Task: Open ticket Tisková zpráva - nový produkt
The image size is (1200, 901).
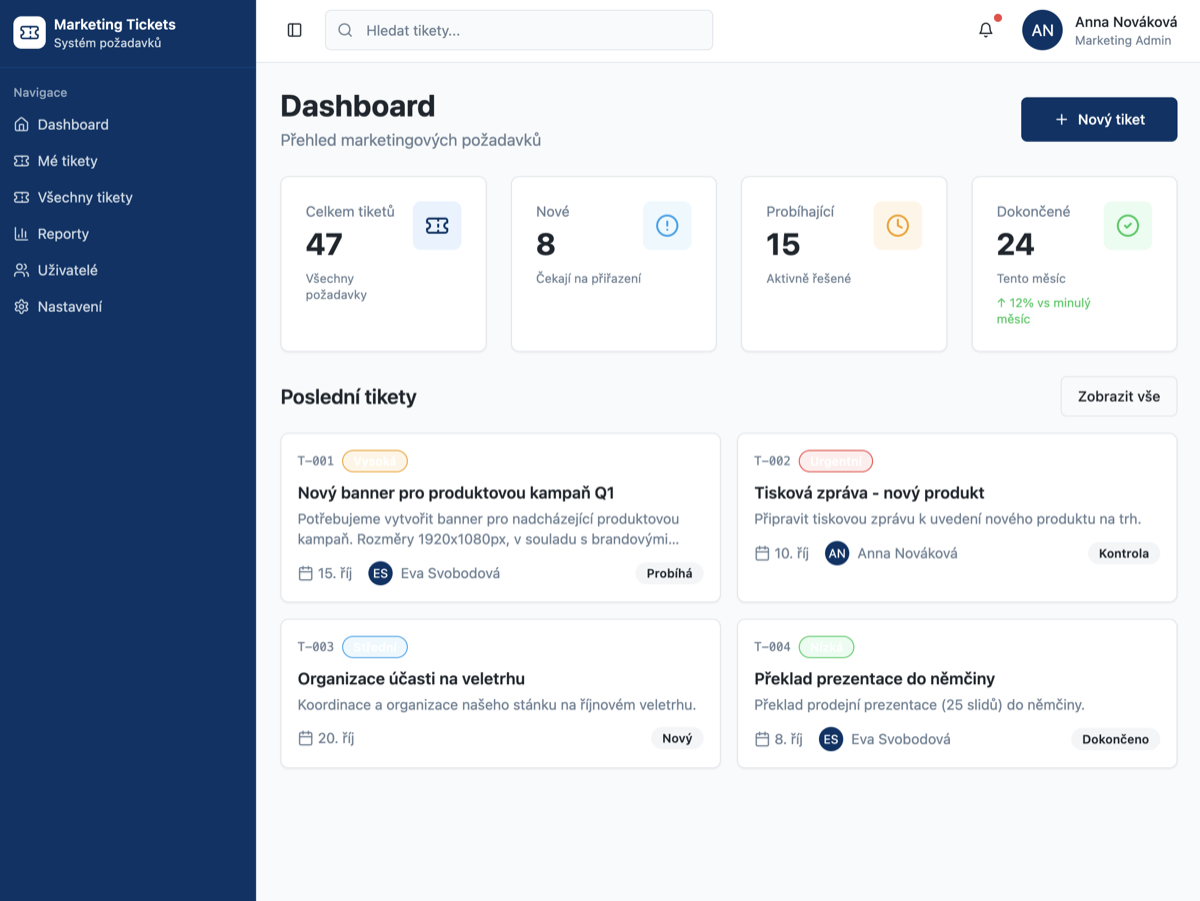Action: coord(869,493)
